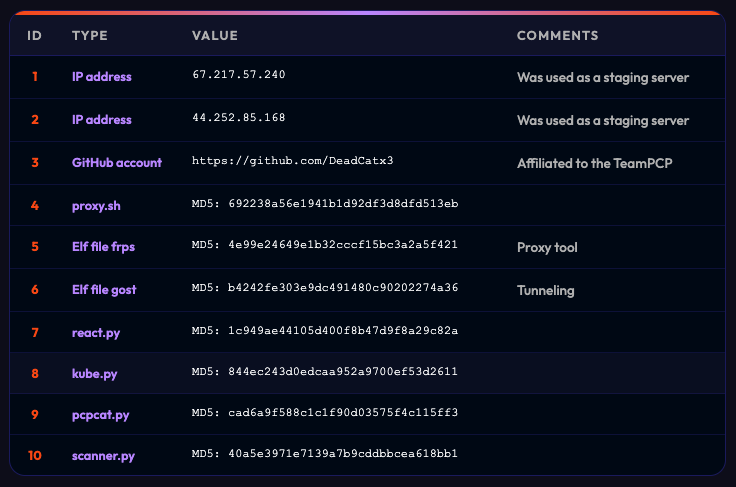This screenshot has height=487, width=736.
Task: Click the Proxy tool comment
Action: (547, 247)
